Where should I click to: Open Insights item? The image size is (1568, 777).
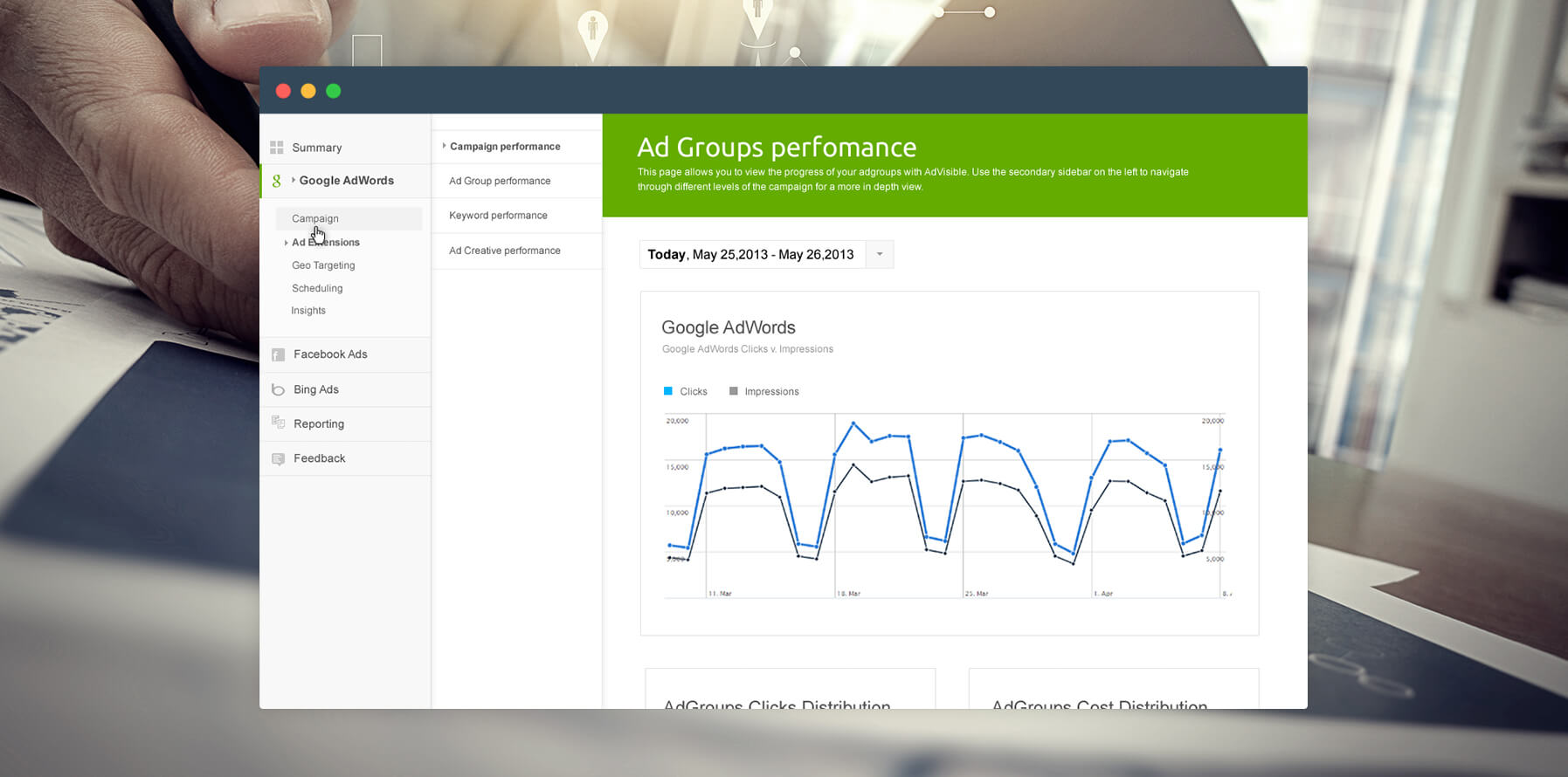(308, 311)
